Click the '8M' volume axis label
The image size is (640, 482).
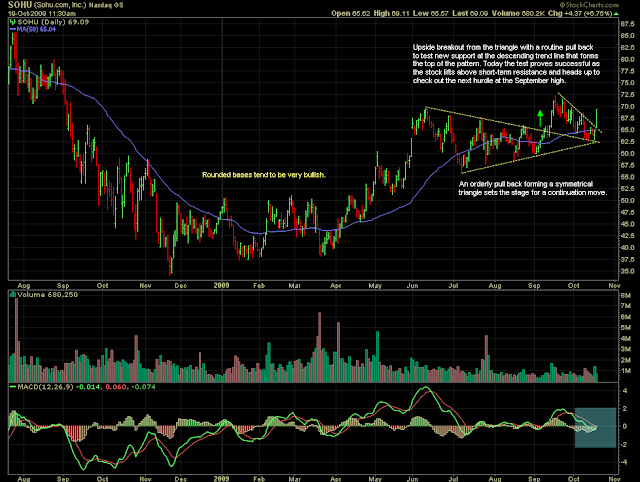(625, 295)
